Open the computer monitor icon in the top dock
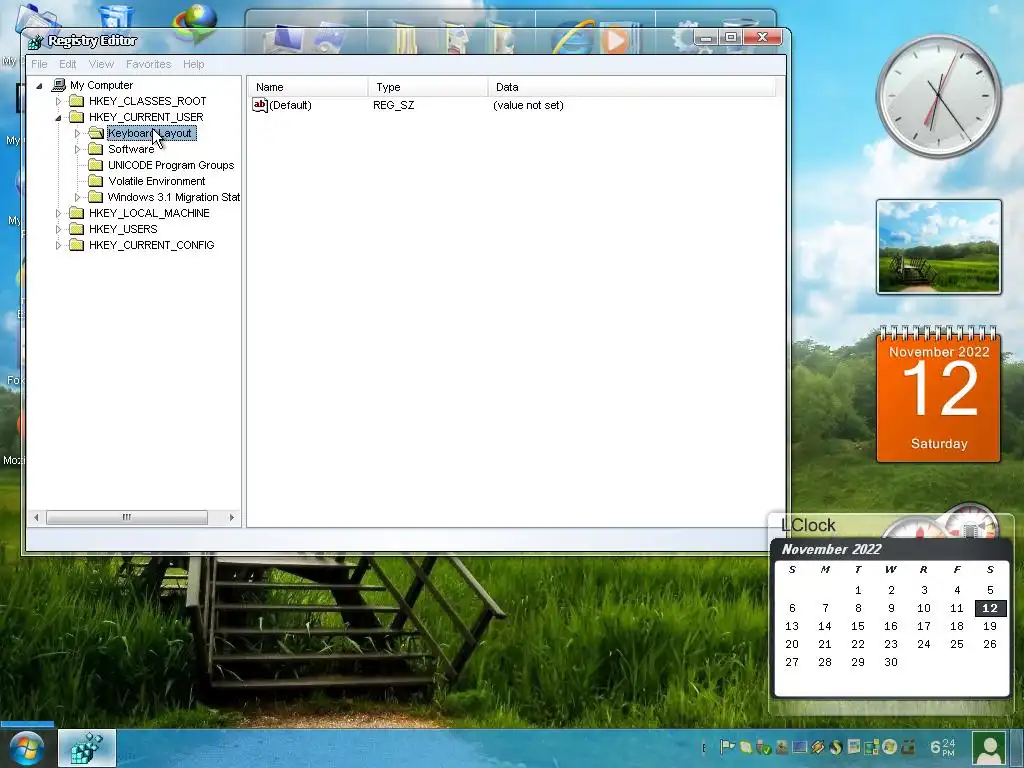The image size is (1024, 768). point(283,38)
